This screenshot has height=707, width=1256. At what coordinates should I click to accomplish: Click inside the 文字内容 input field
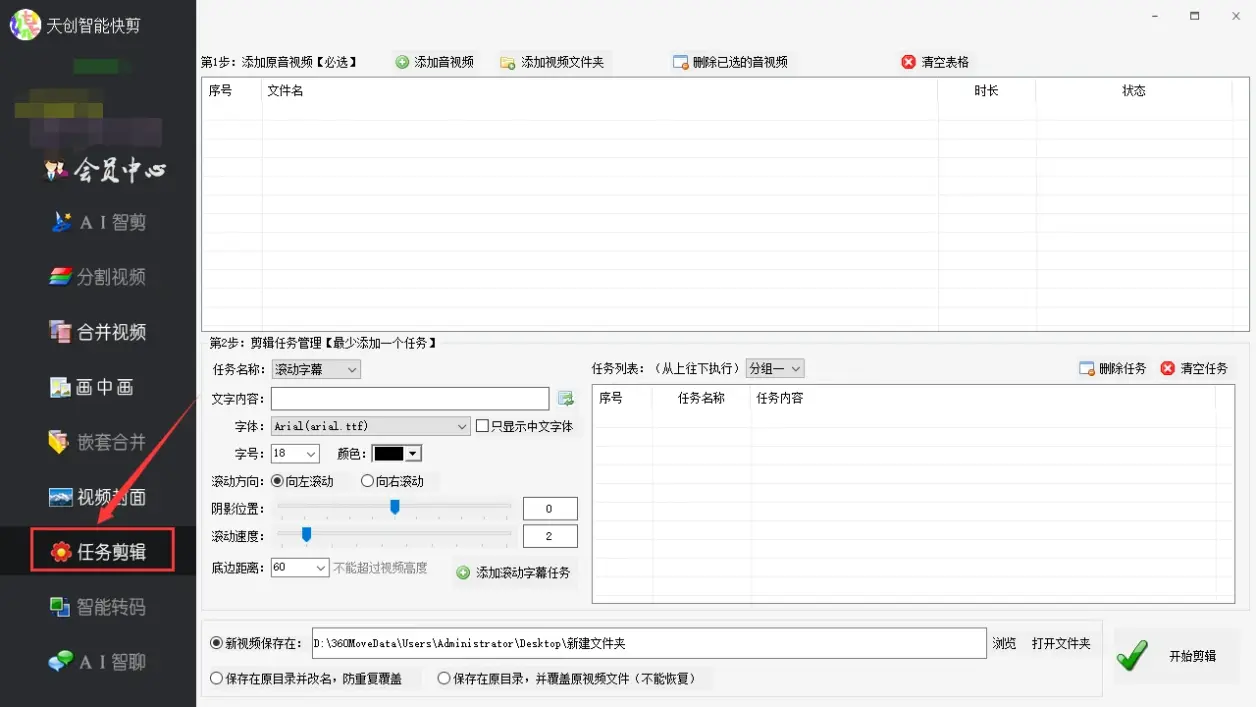[x=410, y=398]
